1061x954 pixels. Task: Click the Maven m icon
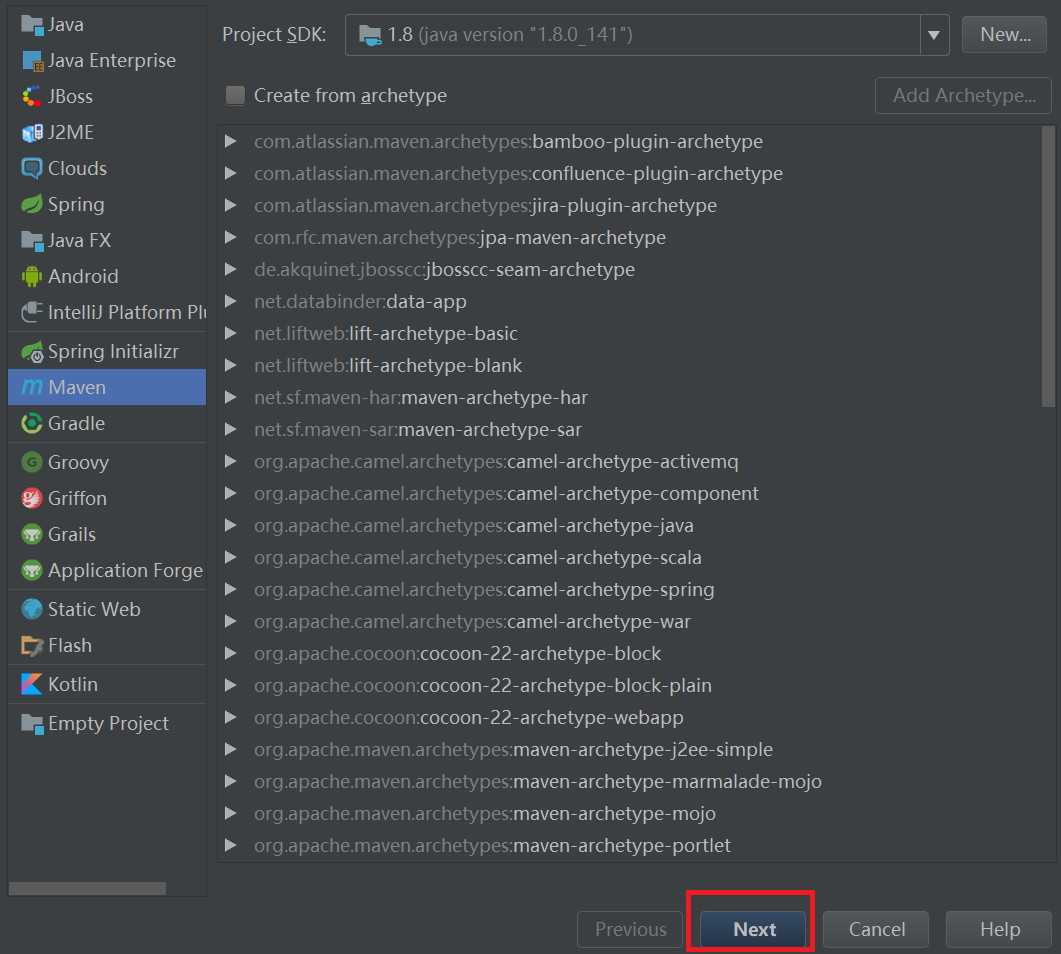pos(32,388)
